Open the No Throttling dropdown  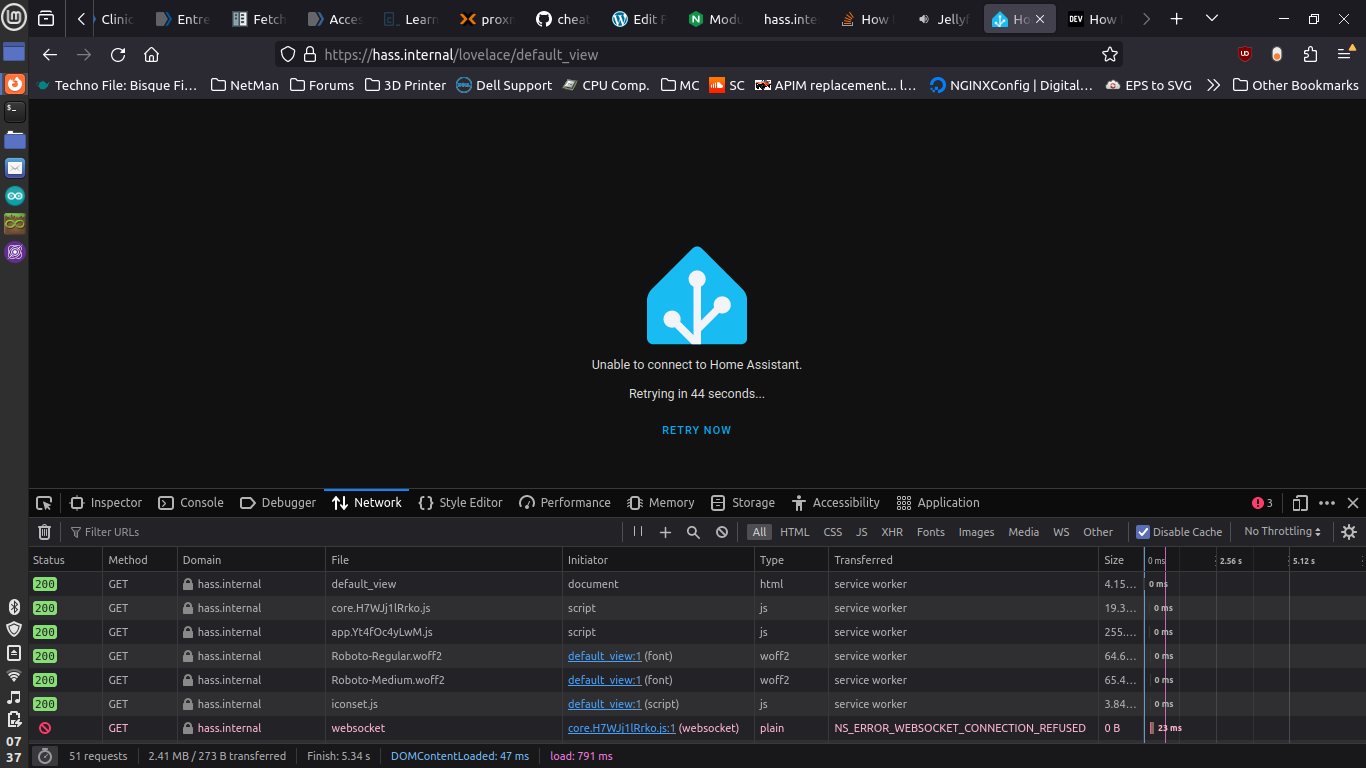(1283, 532)
